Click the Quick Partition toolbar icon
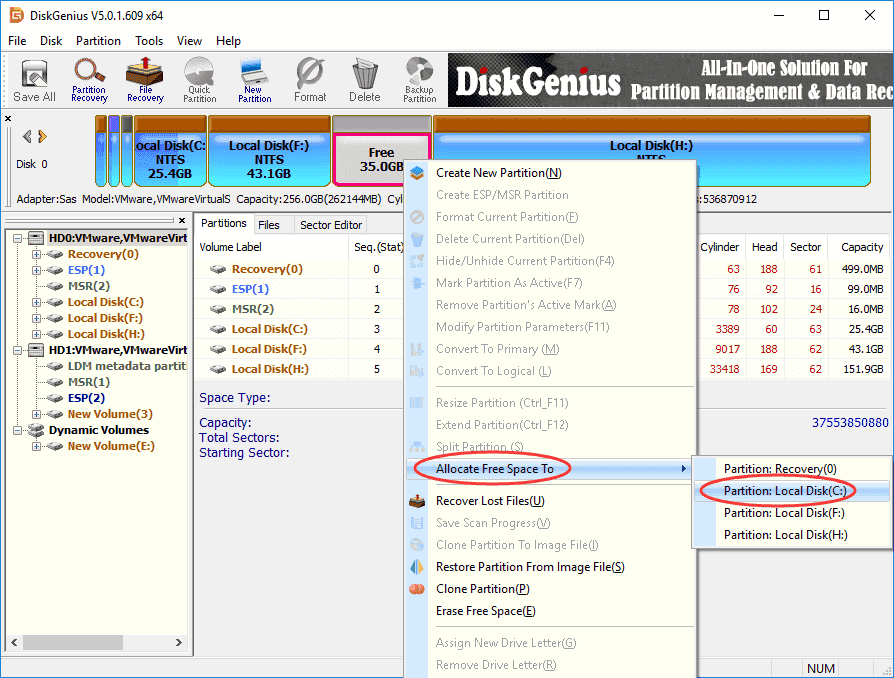894x678 pixels. point(199,79)
